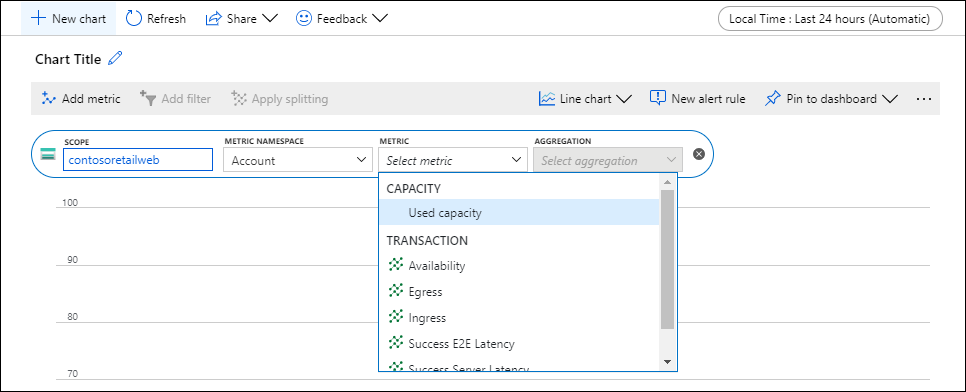Viewport: 966px width, 392px height.
Task: Open the Line chart type dropdown arrow
Action: (x=624, y=99)
